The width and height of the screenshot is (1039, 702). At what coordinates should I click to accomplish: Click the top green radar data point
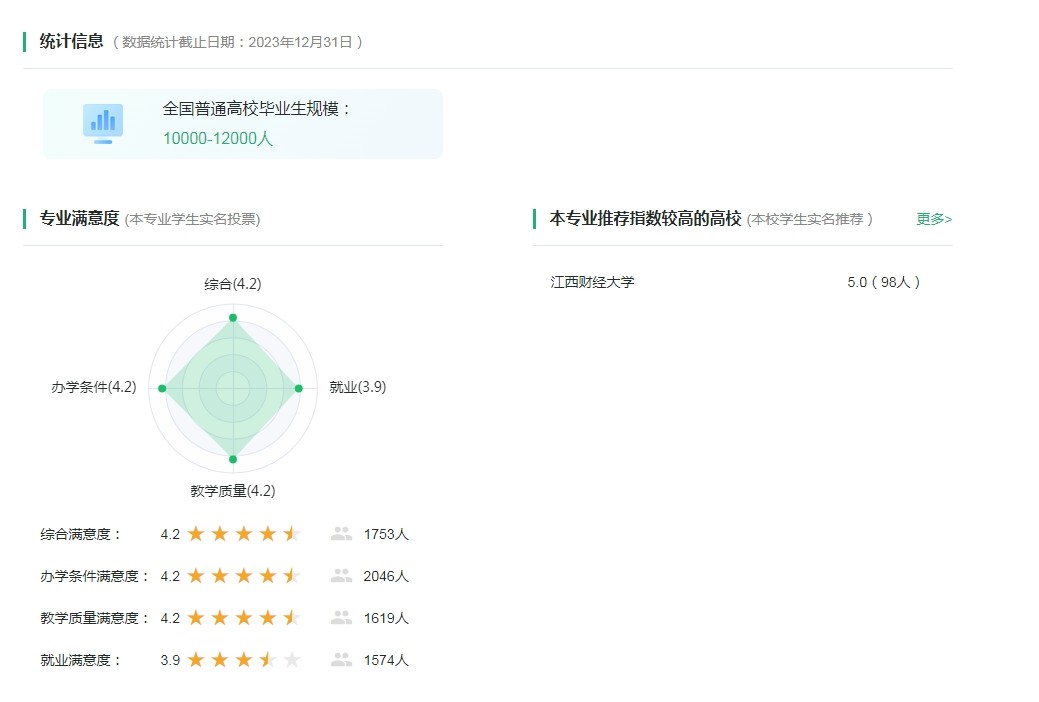point(233,318)
